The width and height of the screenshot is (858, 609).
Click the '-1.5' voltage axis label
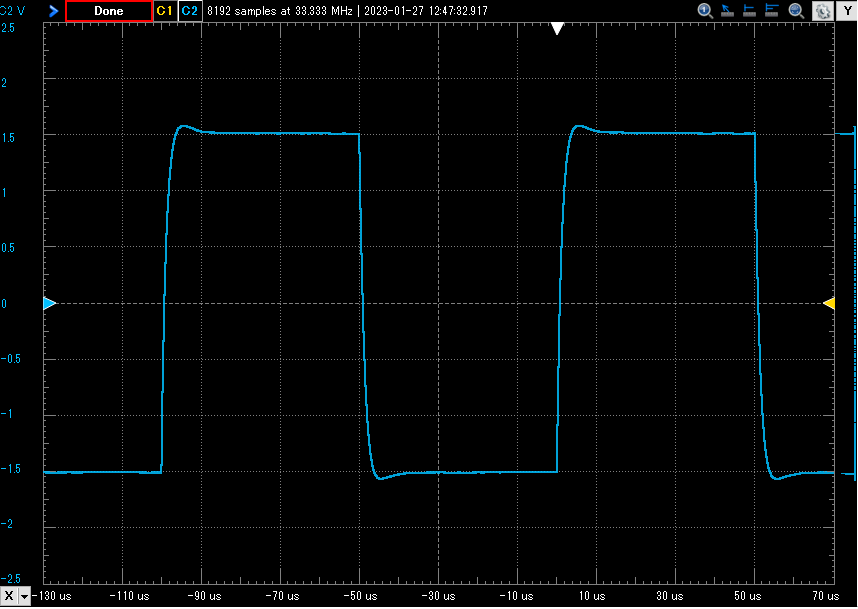coord(10,469)
